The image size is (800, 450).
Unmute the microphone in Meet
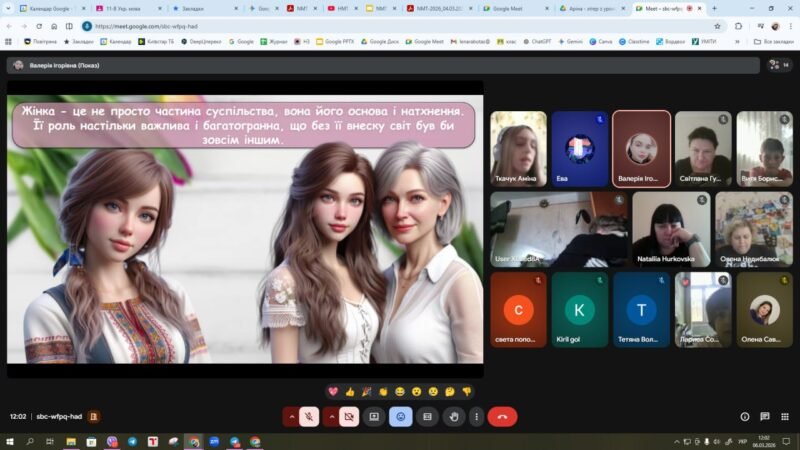pos(311,417)
